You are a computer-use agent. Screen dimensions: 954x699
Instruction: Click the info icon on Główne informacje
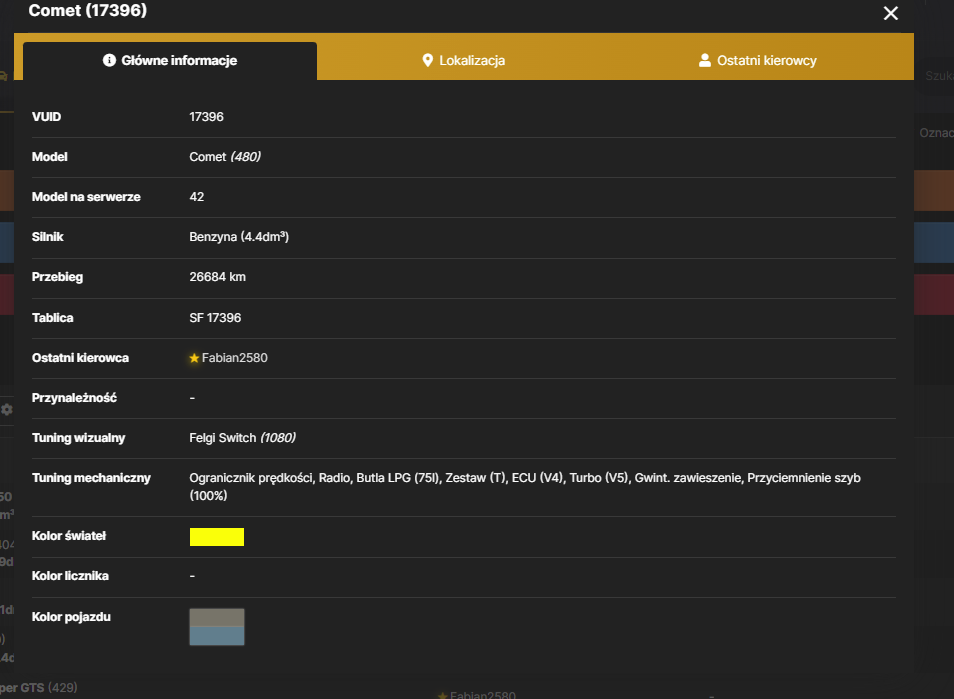pos(110,60)
